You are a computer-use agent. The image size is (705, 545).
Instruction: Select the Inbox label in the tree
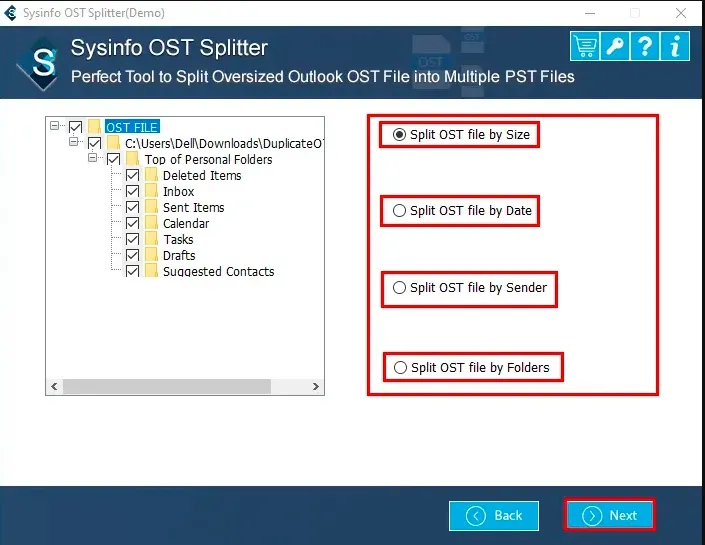pyautogui.click(x=178, y=192)
